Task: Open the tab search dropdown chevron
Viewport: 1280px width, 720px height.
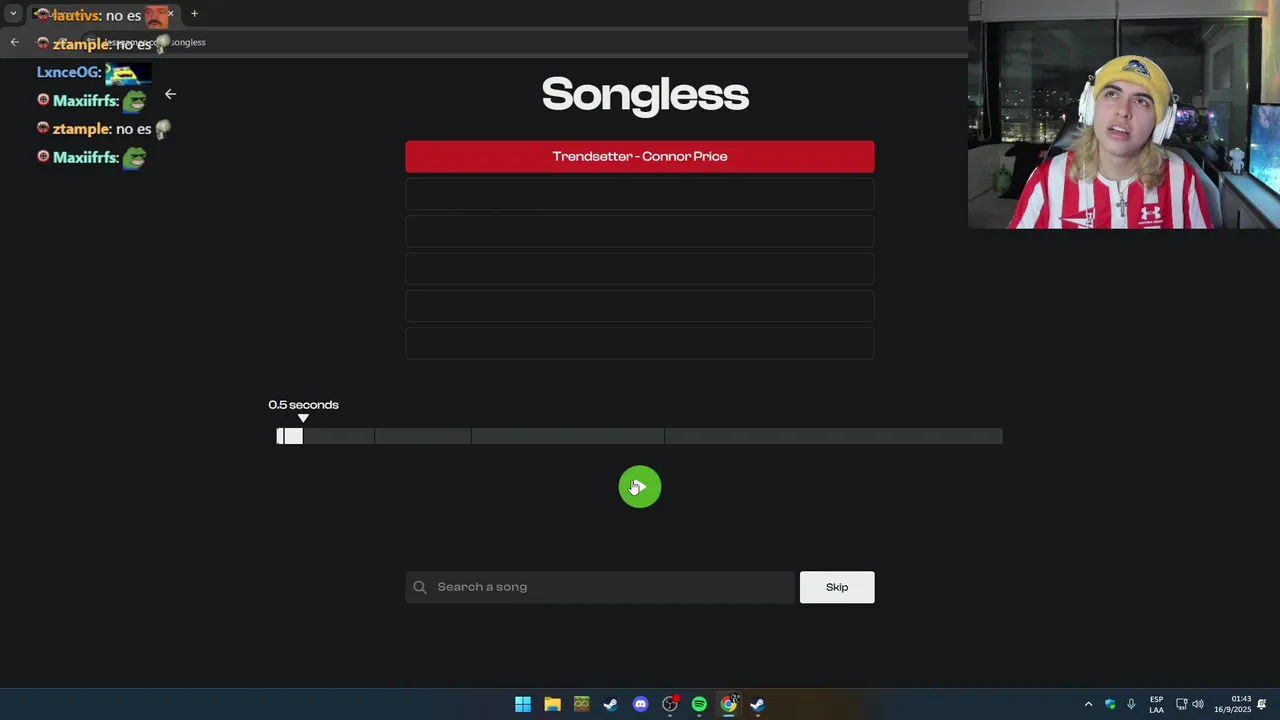Action: point(13,14)
